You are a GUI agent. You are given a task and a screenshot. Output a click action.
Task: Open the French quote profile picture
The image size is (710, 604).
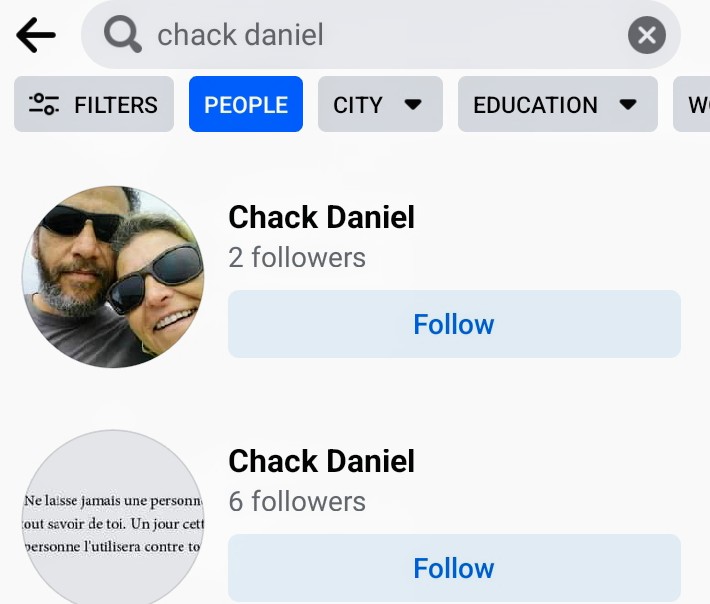(113, 517)
